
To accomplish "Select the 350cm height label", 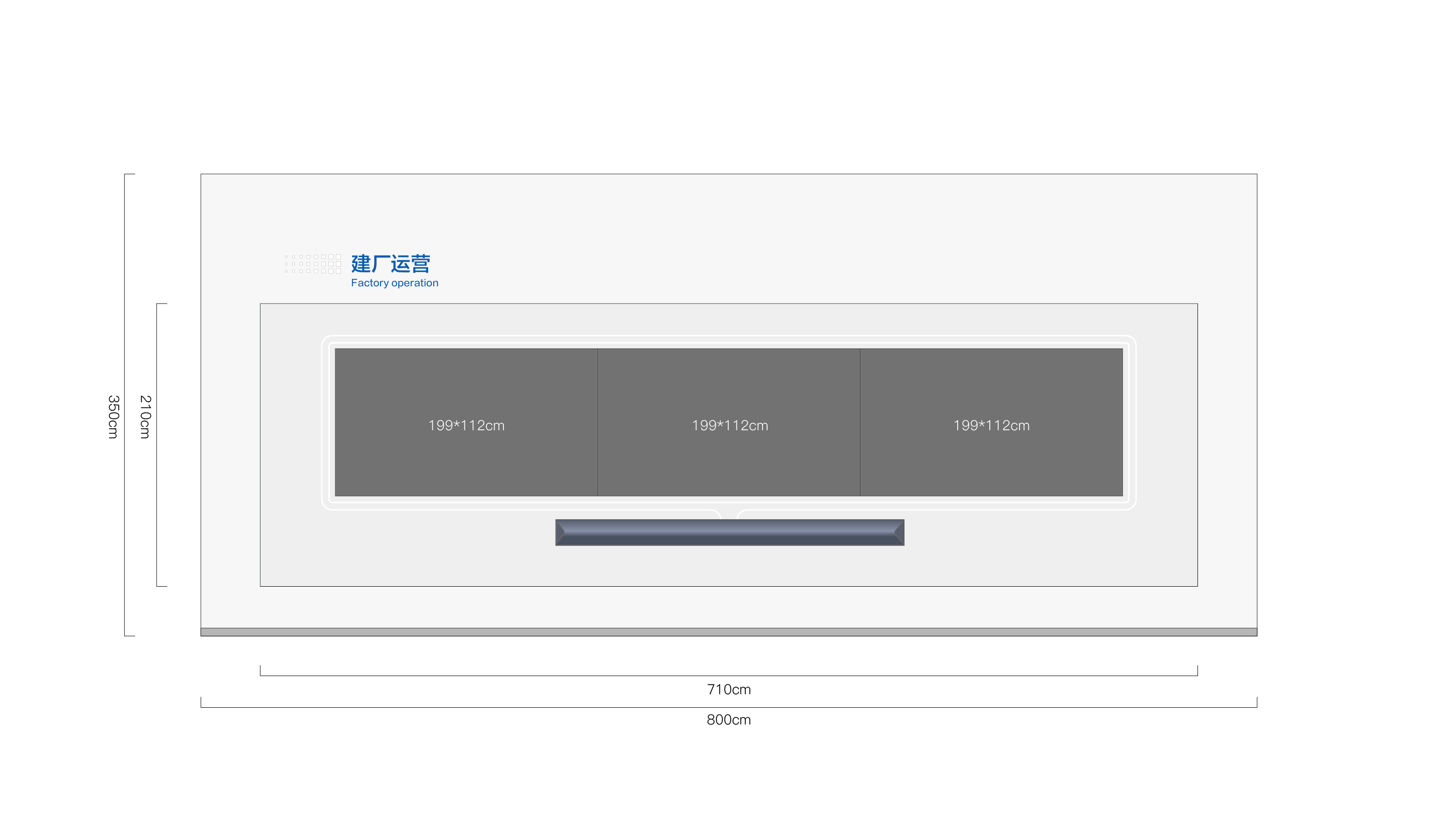I will pyautogui.click(x=113, y=417).
